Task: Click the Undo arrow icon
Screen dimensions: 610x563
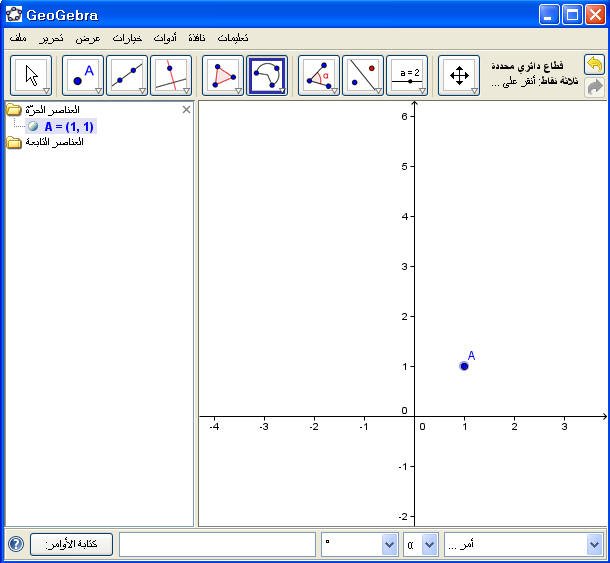Action: pyautogui.click(x=595, y=65)
